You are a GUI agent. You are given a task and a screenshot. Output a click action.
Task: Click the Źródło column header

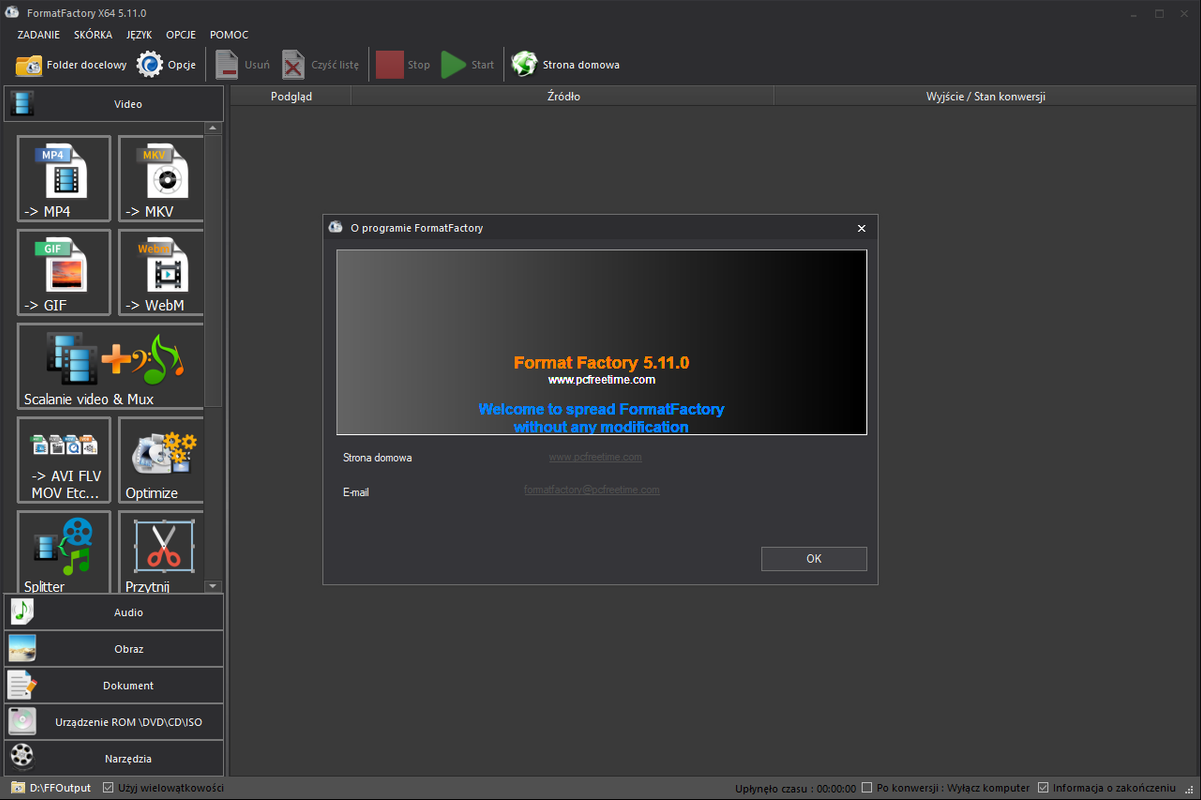click(563, 96)
